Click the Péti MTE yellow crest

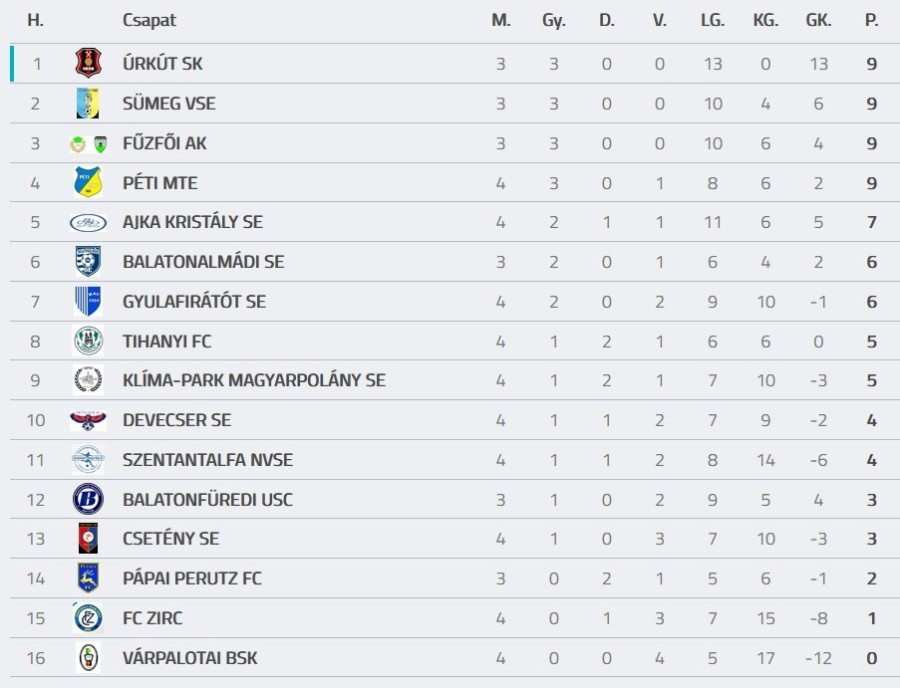[88, 182]
